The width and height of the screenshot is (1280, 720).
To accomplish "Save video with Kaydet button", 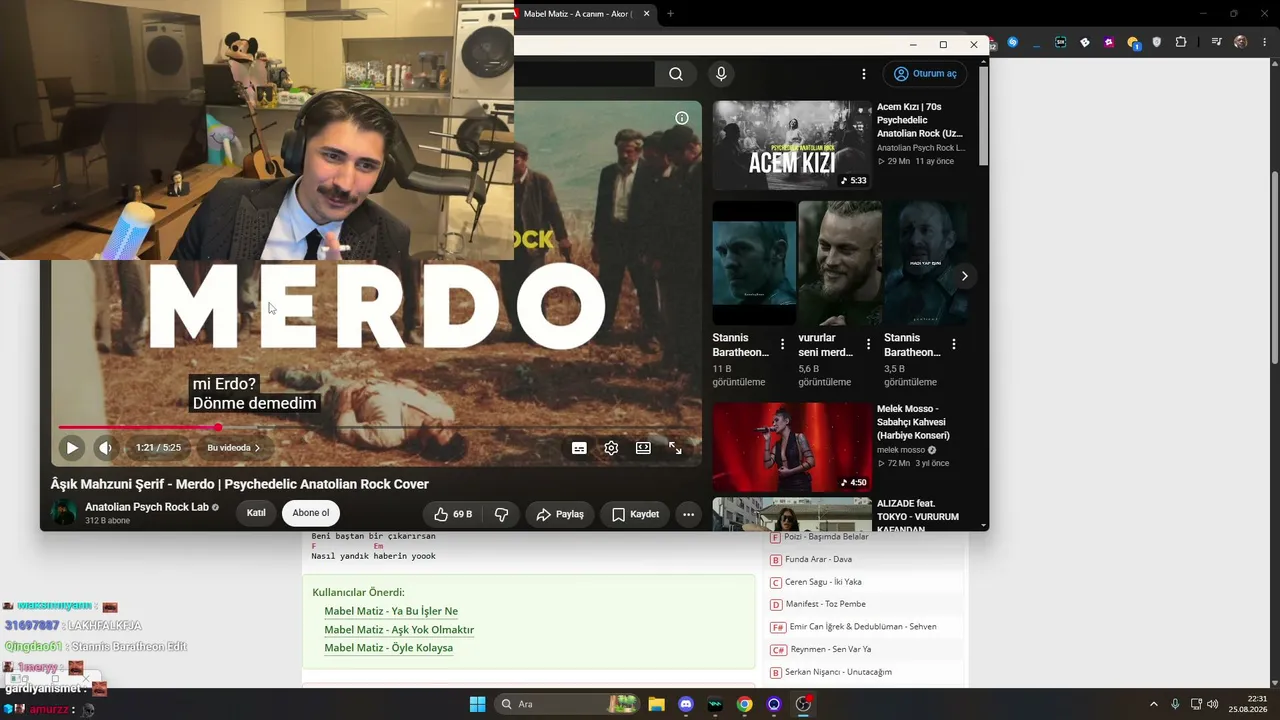I will [x=635, y=514].
